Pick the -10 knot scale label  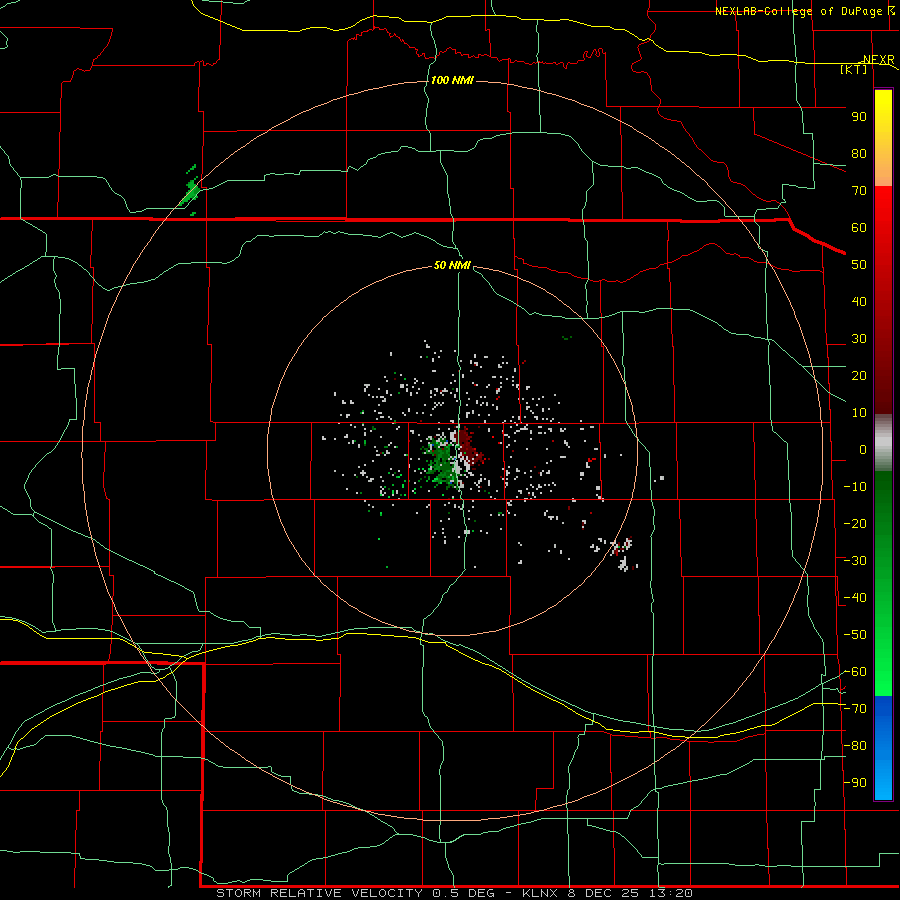855,487
